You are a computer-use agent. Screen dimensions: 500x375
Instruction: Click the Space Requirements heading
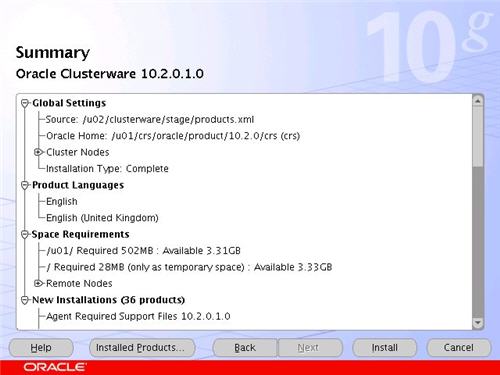(80, 234)
